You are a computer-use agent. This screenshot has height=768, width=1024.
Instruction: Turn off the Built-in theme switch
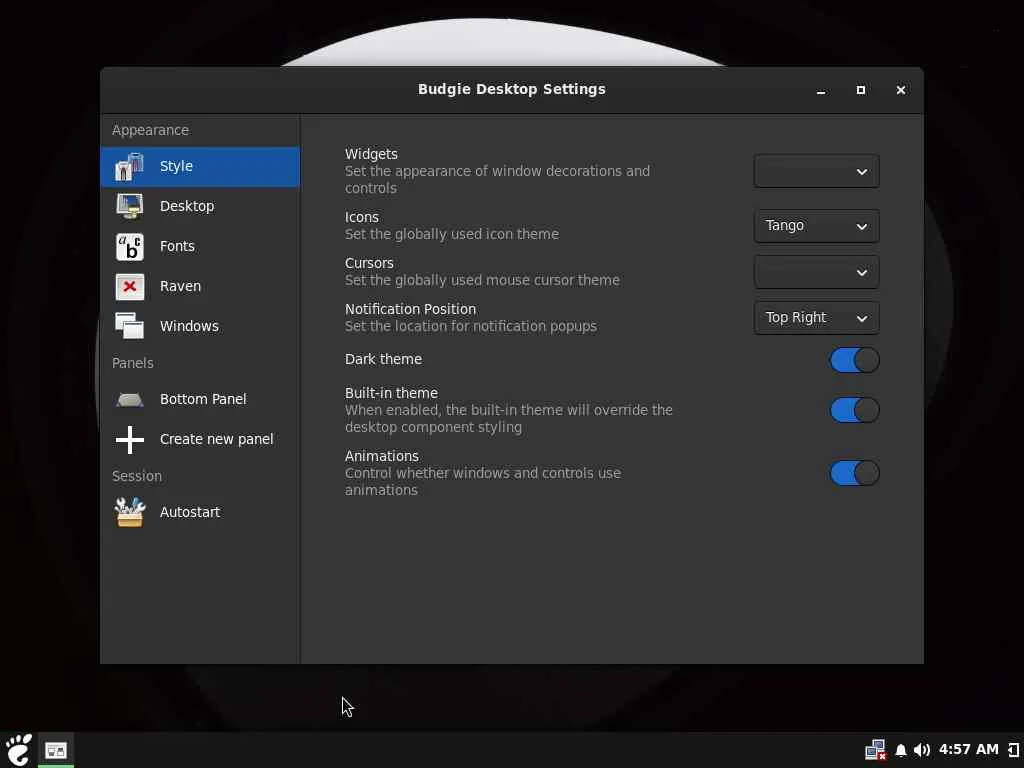854,410
